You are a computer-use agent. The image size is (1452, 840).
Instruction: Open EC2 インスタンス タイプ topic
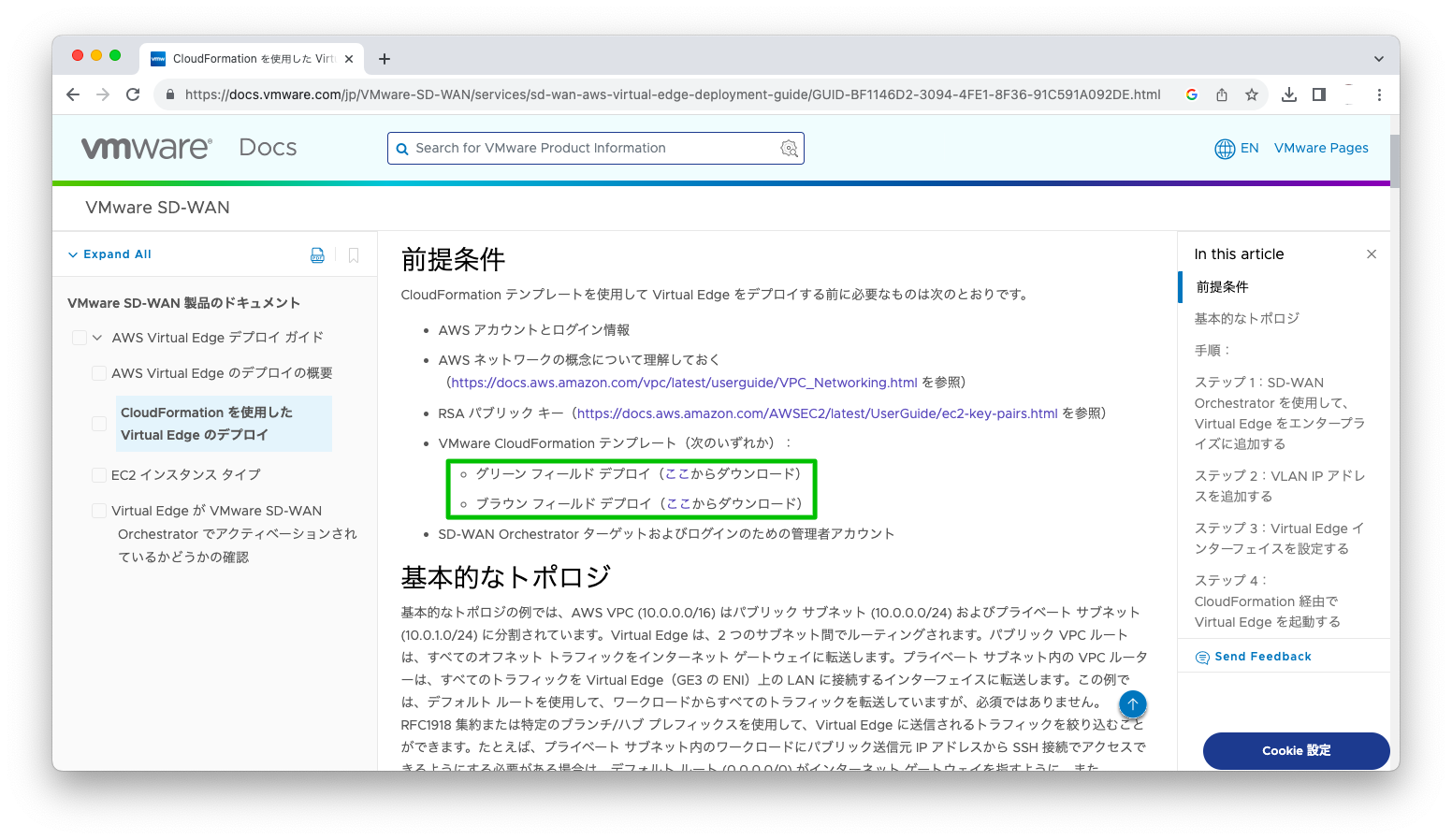185,475
